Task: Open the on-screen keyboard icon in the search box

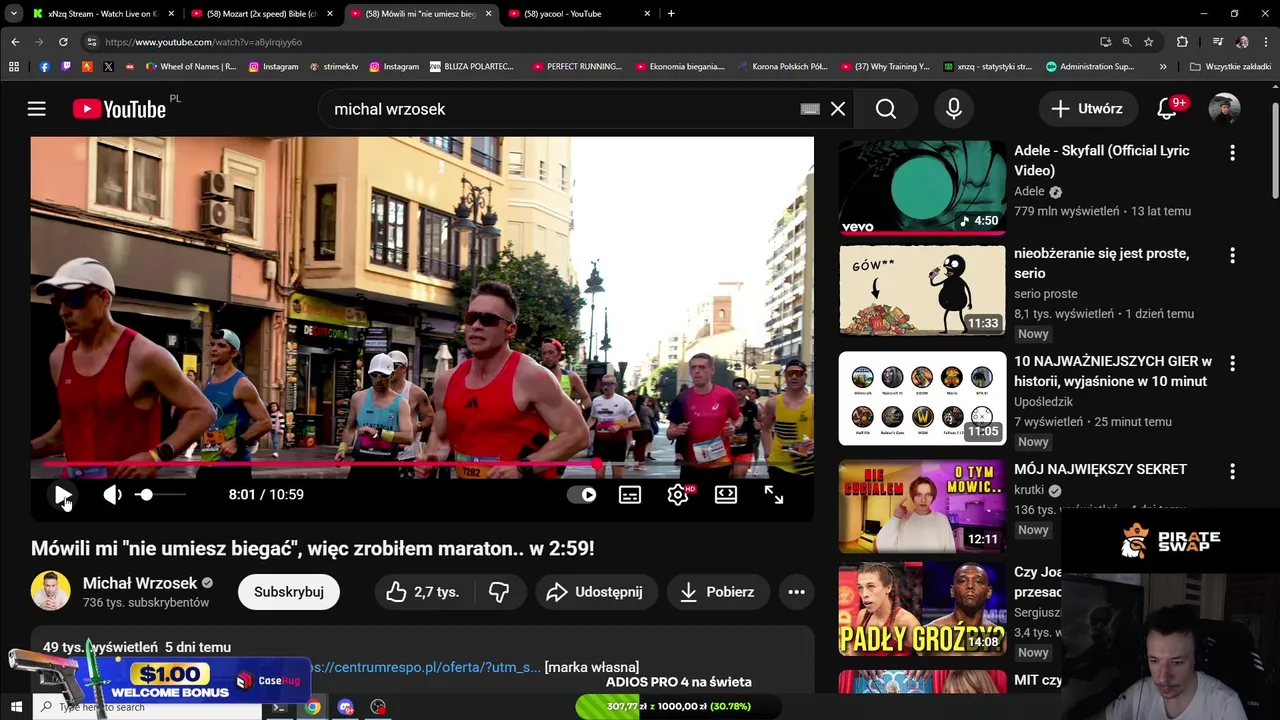Action: point(810,109)
